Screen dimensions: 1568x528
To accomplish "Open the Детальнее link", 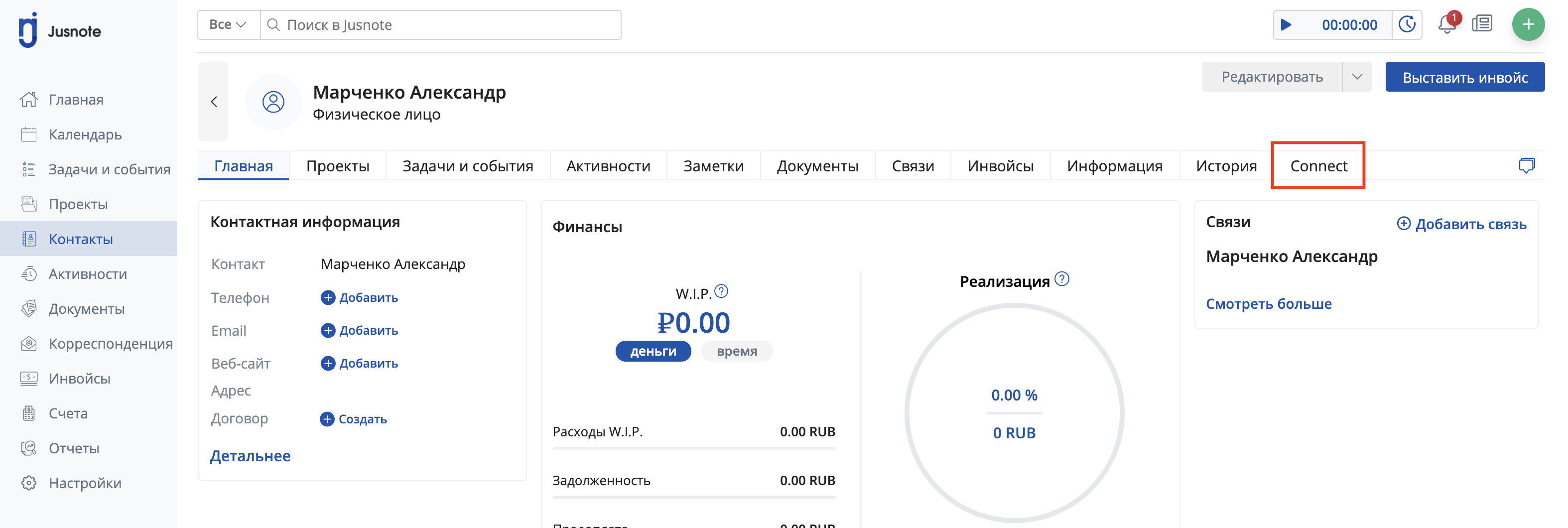I will point(250,456).
